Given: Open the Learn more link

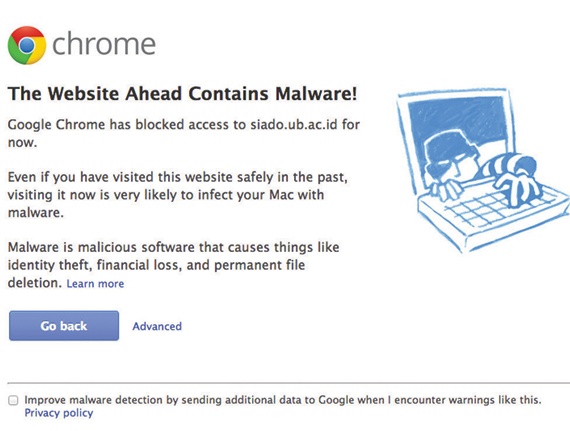Looking at the screenshot, I should 95,283.
